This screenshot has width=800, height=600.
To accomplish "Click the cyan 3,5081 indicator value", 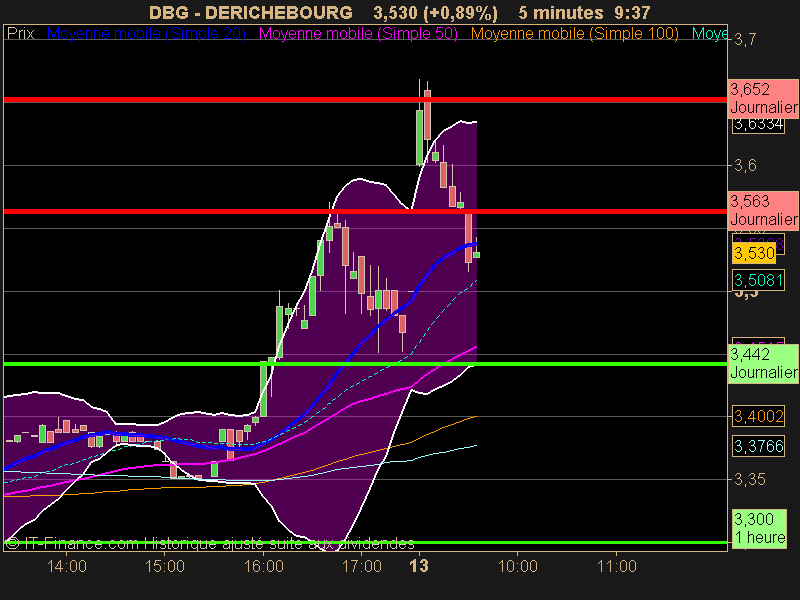I will click(x=758, y=280).
